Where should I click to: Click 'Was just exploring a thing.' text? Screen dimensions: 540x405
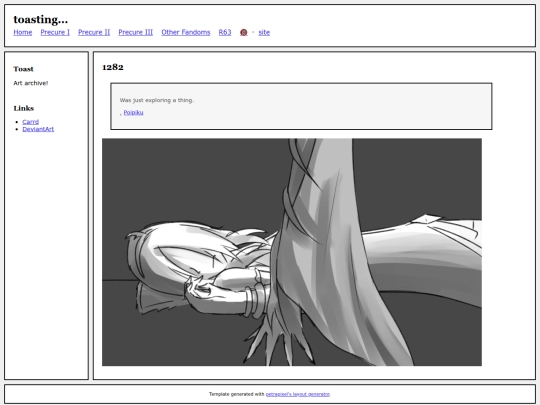point(157,100)
